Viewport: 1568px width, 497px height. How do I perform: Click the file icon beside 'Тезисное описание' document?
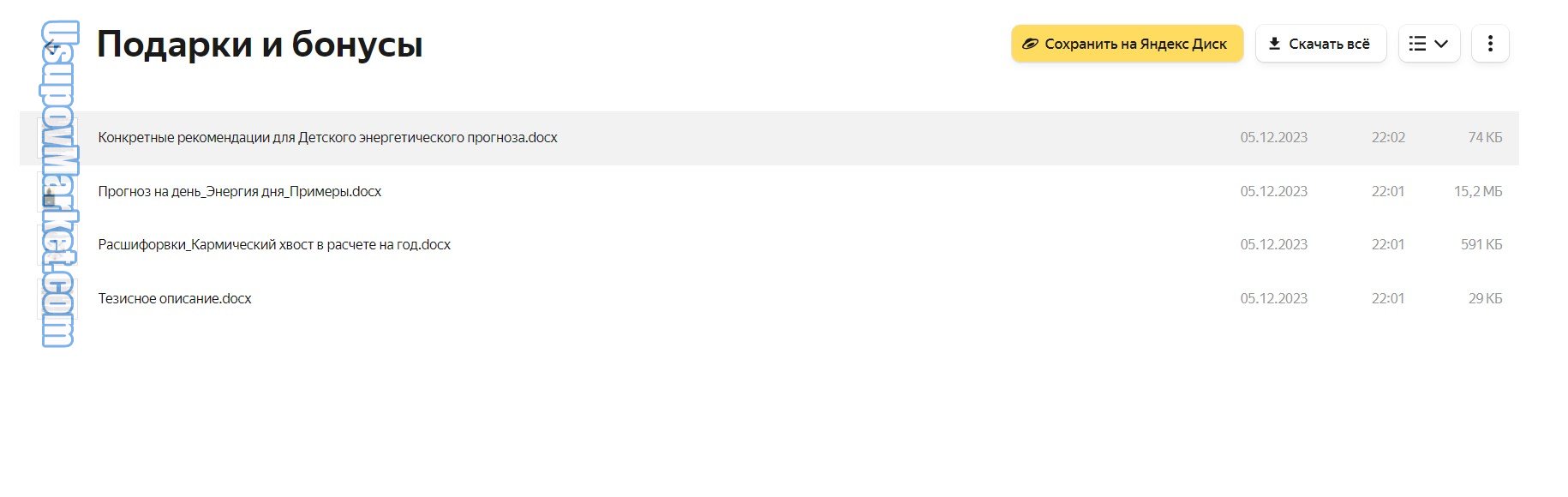[55, 299]
